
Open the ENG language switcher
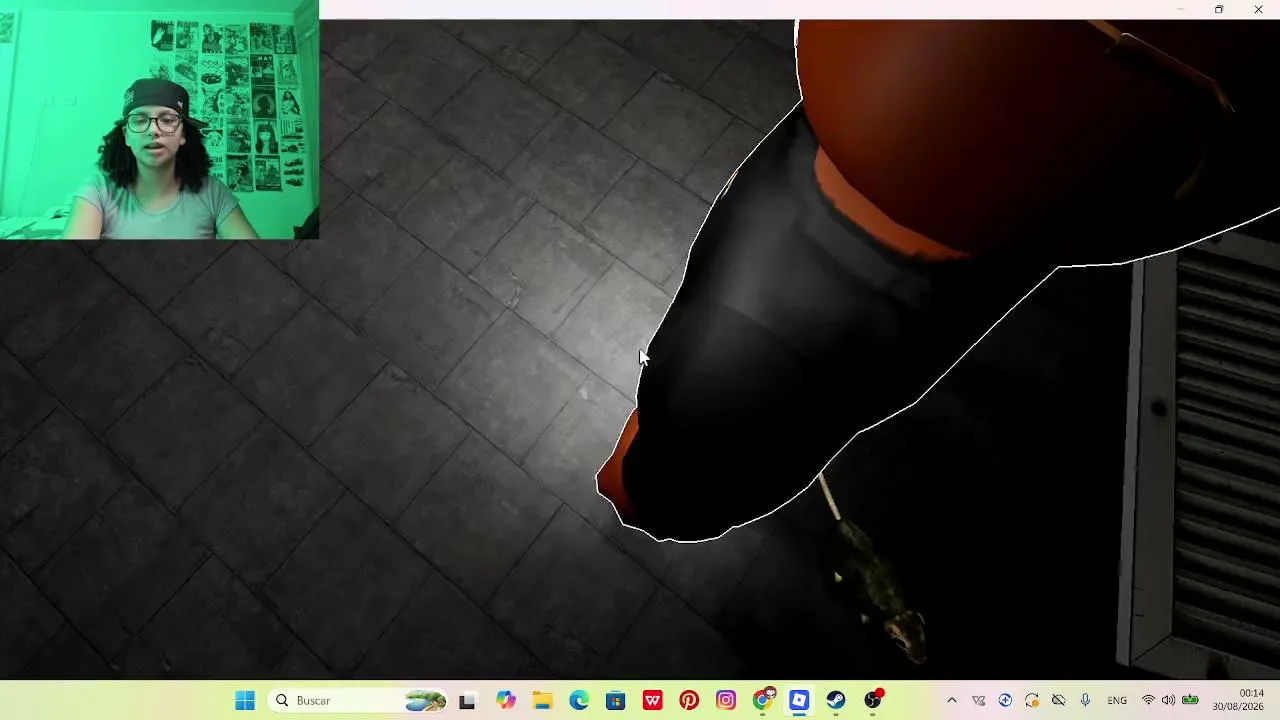(x=1117, y=700)
